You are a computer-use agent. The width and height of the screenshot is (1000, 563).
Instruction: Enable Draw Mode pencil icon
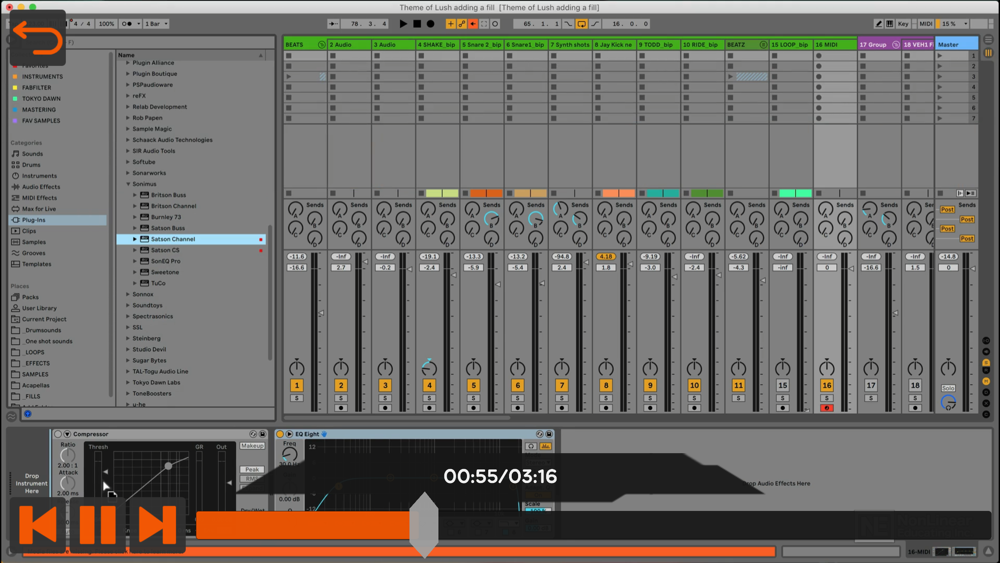[878, 24]
